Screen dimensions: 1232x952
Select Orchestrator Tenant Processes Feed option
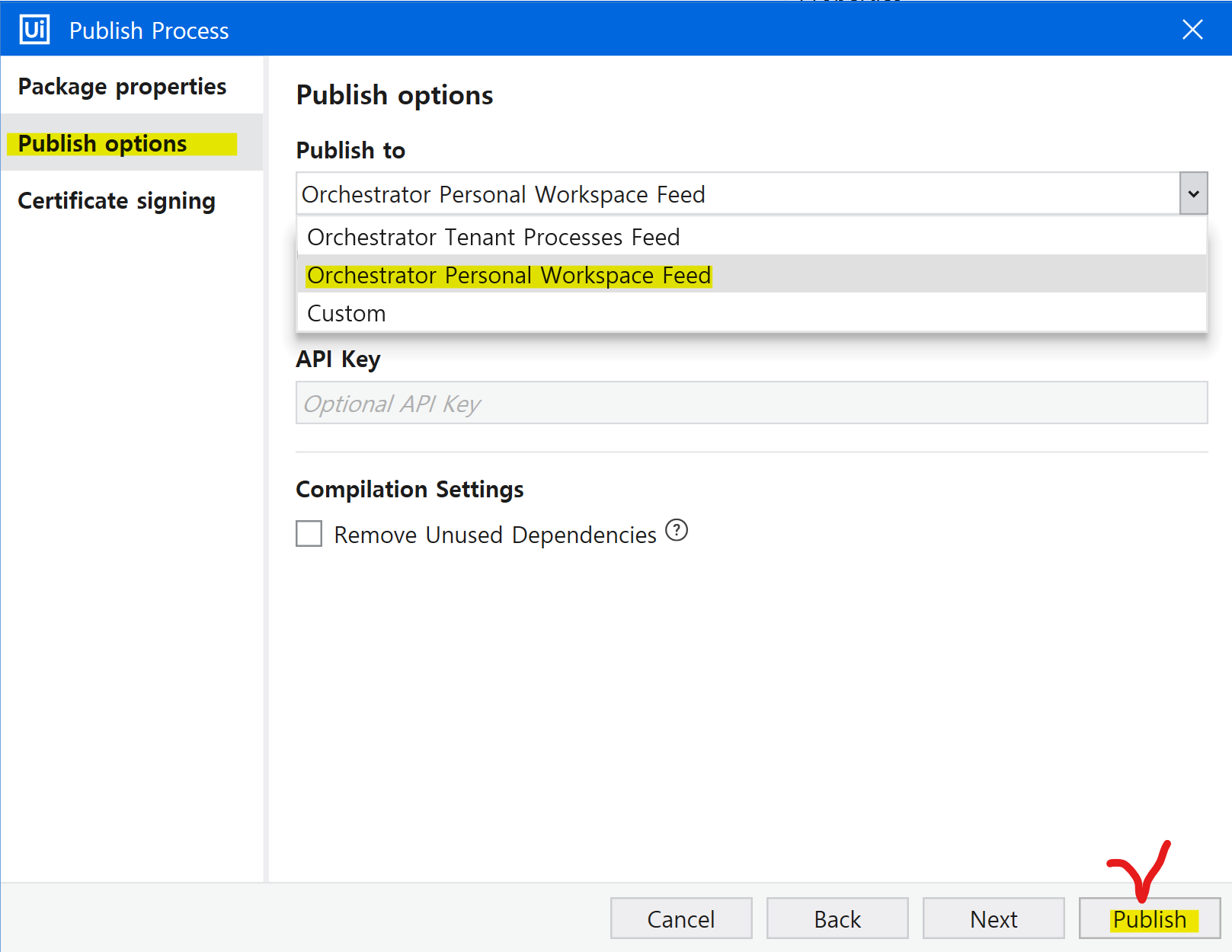[x=752, y=237]
